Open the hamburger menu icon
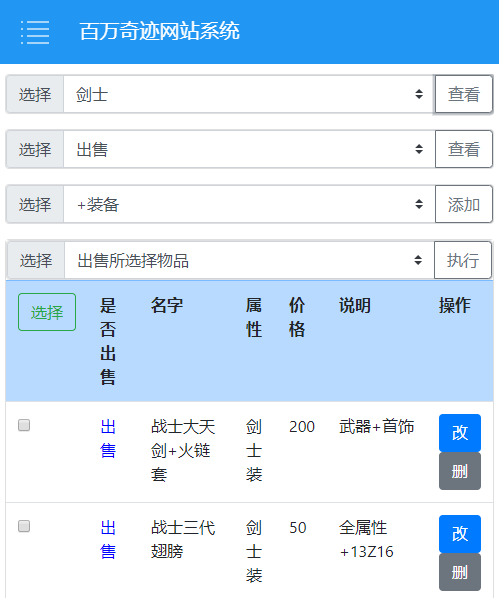 pyautogui.click(x=35, y=32)
